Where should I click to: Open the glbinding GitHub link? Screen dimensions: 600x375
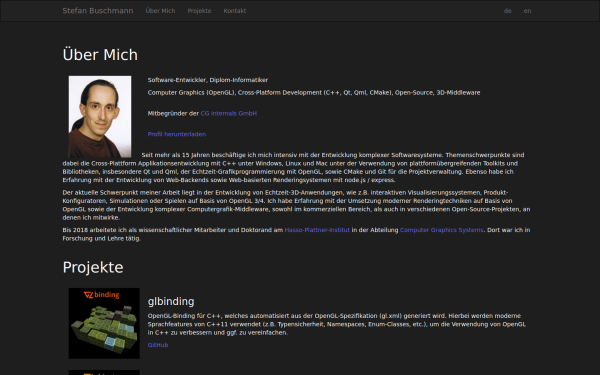click(158, 345)
